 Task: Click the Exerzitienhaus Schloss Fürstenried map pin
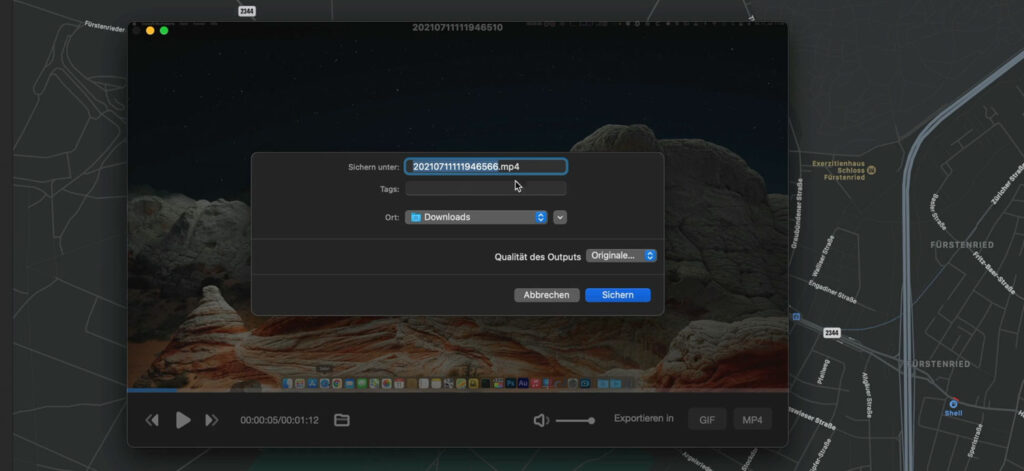(870, 170)
